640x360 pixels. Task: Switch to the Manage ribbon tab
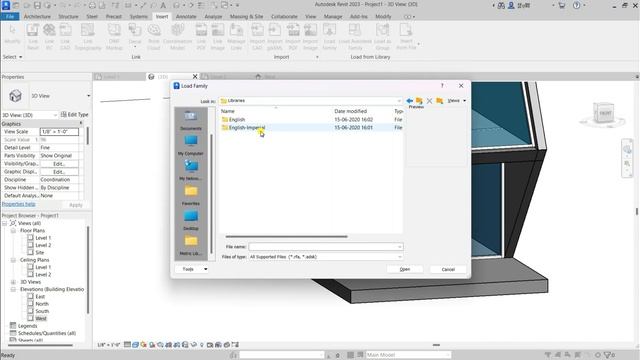[x=333, y=16]
